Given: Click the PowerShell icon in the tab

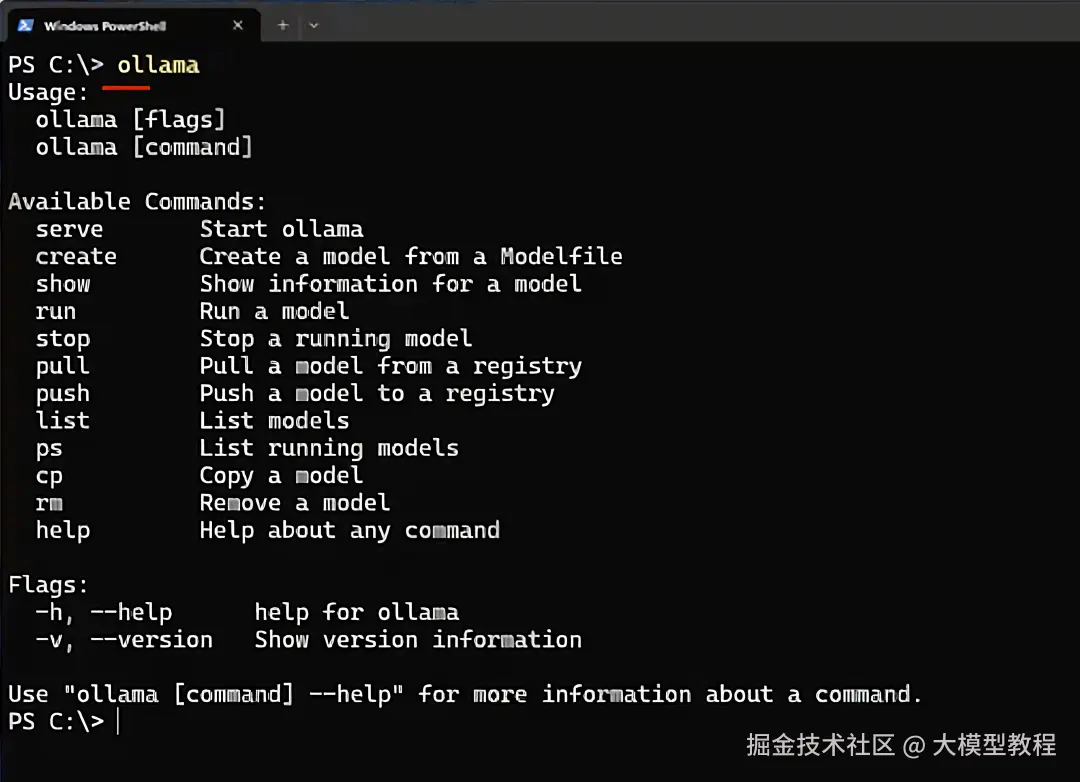Looking at the screenshot, I should point(25,25).
